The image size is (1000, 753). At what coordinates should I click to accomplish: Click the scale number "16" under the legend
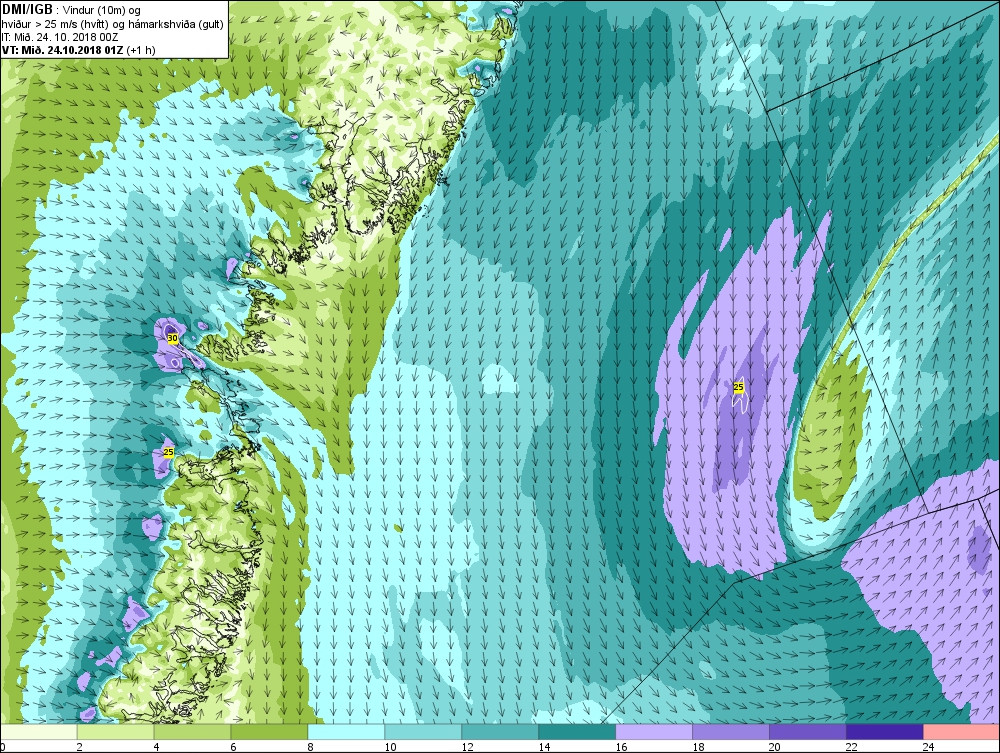tap(621, 747)
